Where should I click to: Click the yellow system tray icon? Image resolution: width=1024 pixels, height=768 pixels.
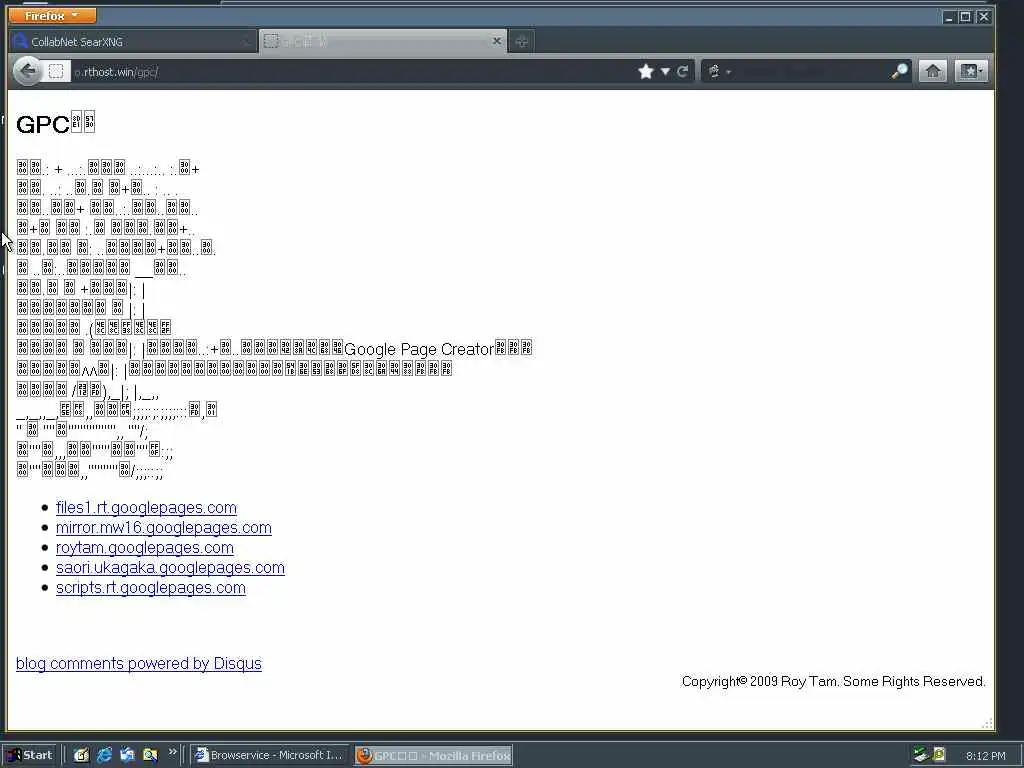point(939,754)
